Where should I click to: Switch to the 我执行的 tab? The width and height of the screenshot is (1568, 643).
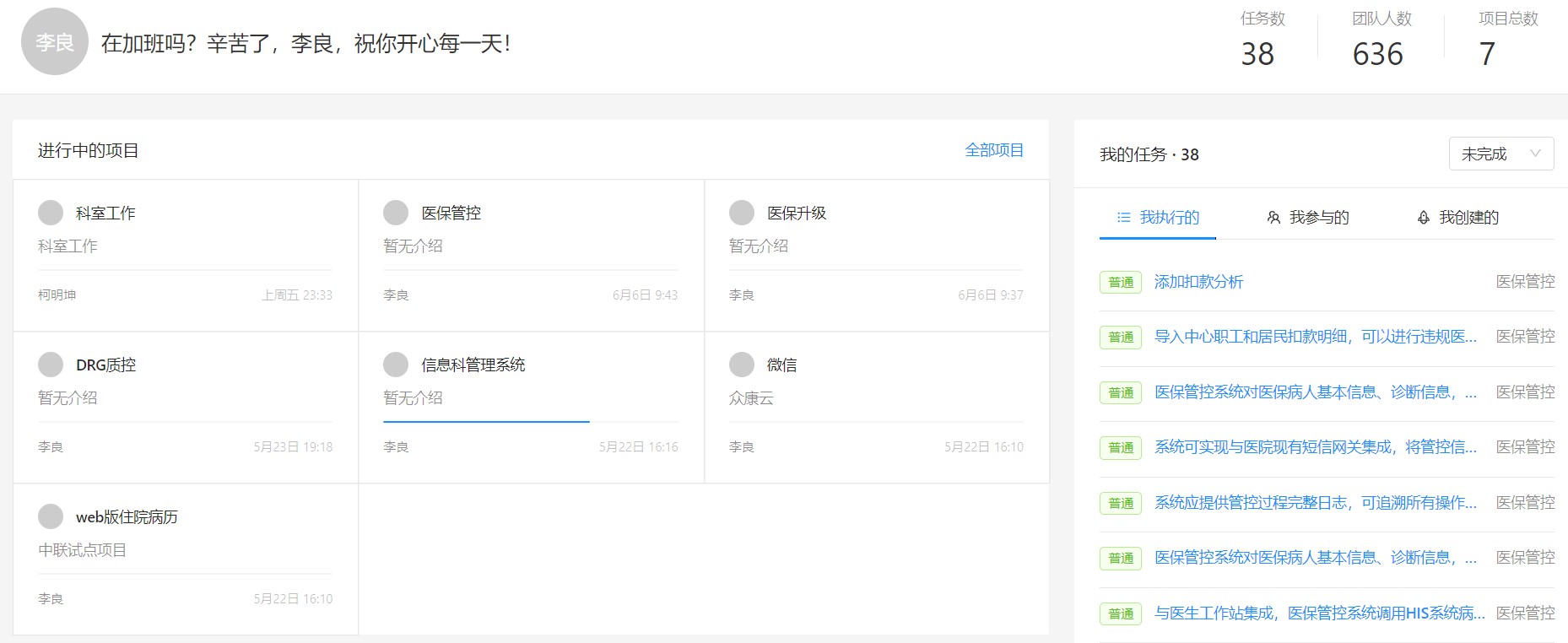pyautogui.click(x=1158, y=218)
